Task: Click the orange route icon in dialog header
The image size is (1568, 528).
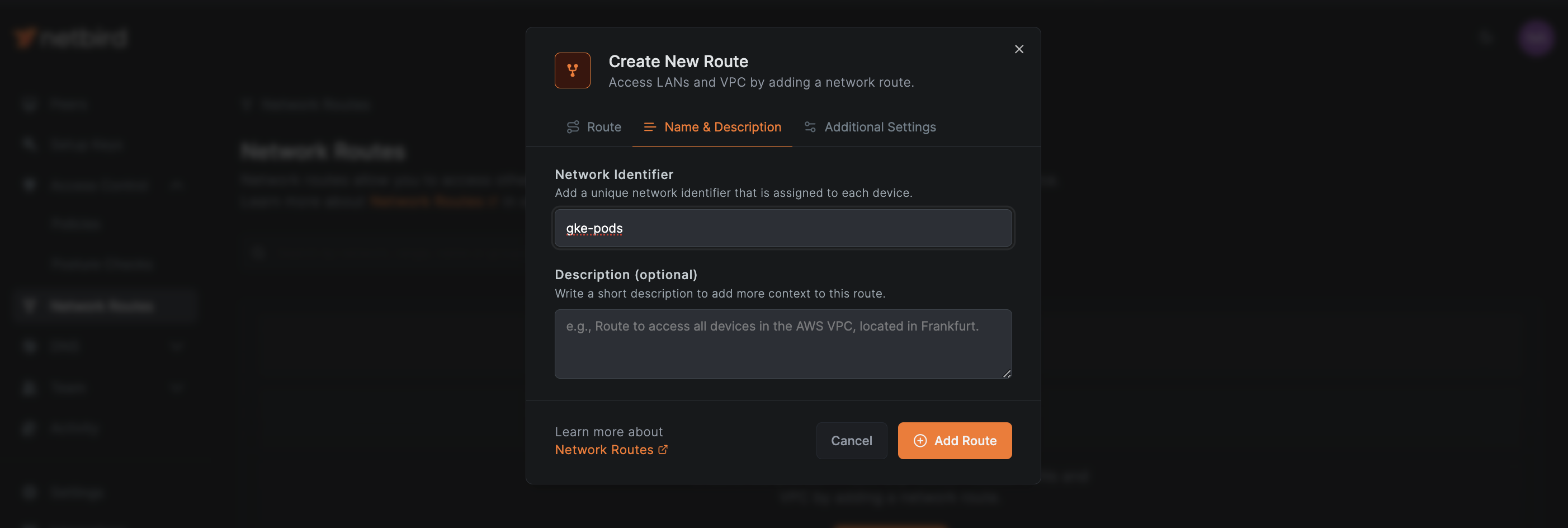Action: coord(572,69)
